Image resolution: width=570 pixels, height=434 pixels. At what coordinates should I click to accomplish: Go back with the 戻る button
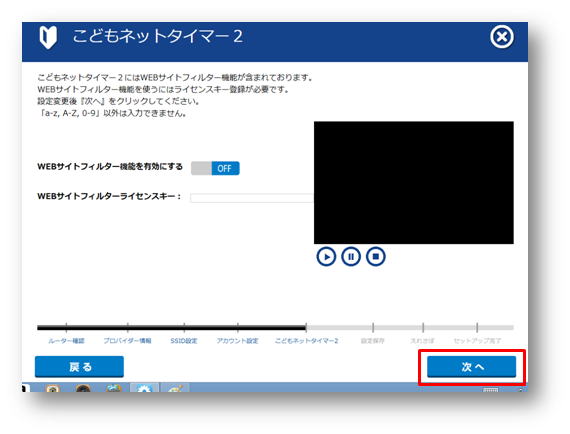click(x=79, y=367)
